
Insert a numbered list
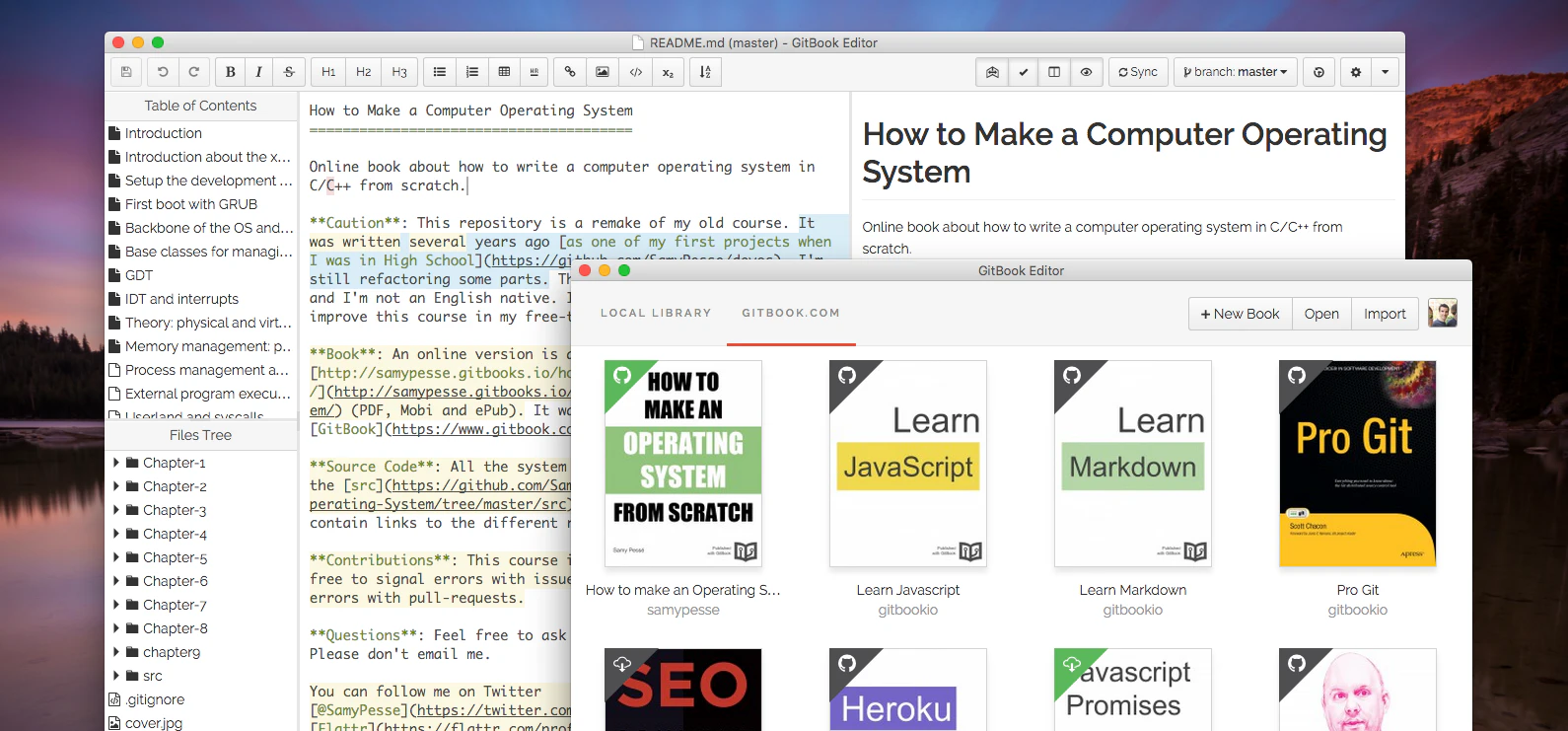pyautogui.click(x=472, y=72)
